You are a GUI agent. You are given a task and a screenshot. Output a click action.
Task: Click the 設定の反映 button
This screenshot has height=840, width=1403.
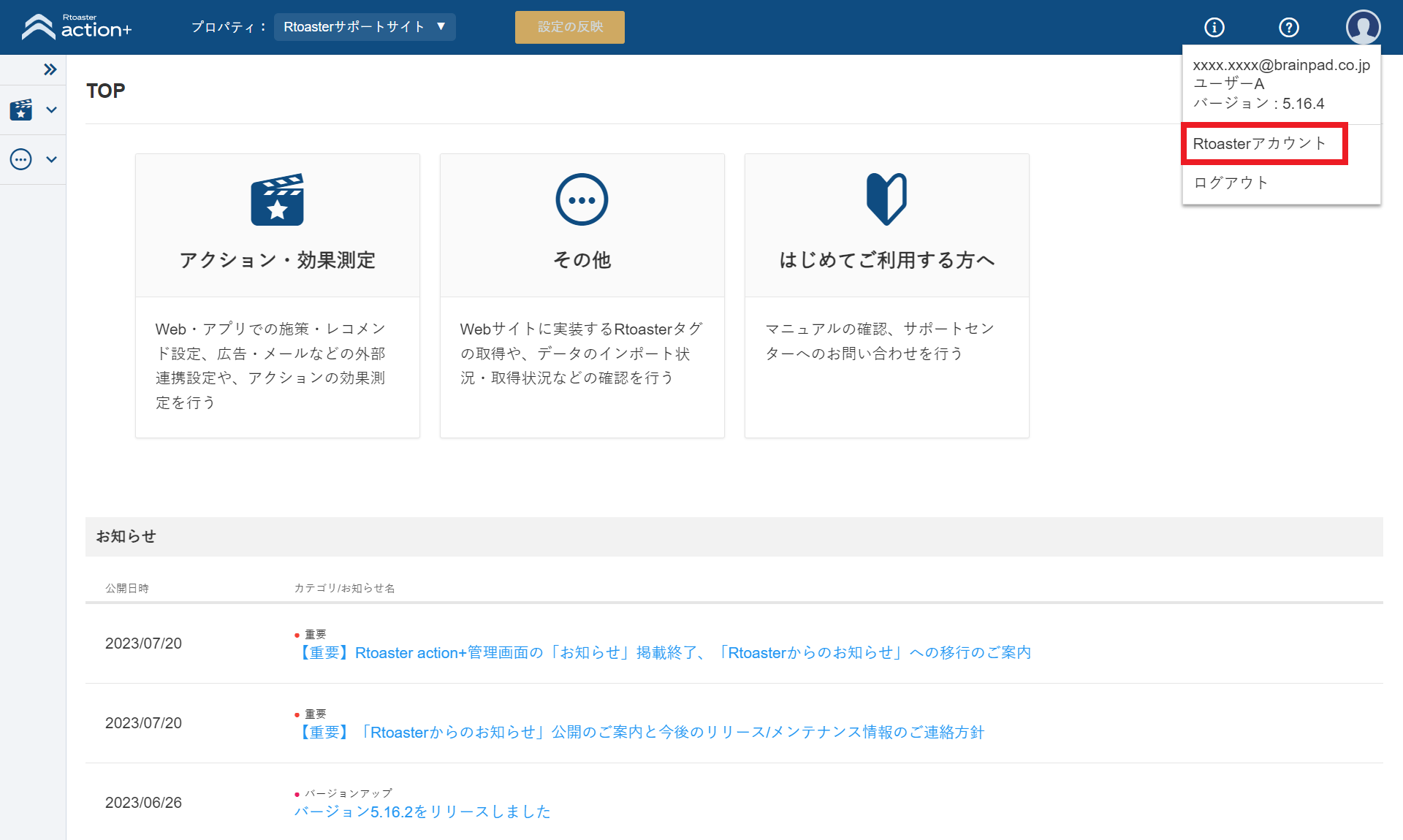[x=570, y=27]
